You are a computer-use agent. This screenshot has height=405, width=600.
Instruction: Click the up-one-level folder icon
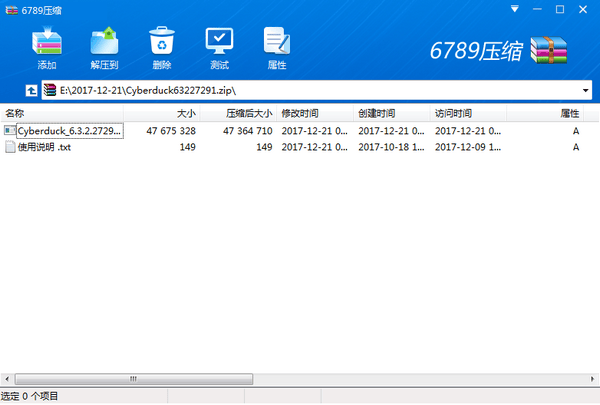(31, 90)
